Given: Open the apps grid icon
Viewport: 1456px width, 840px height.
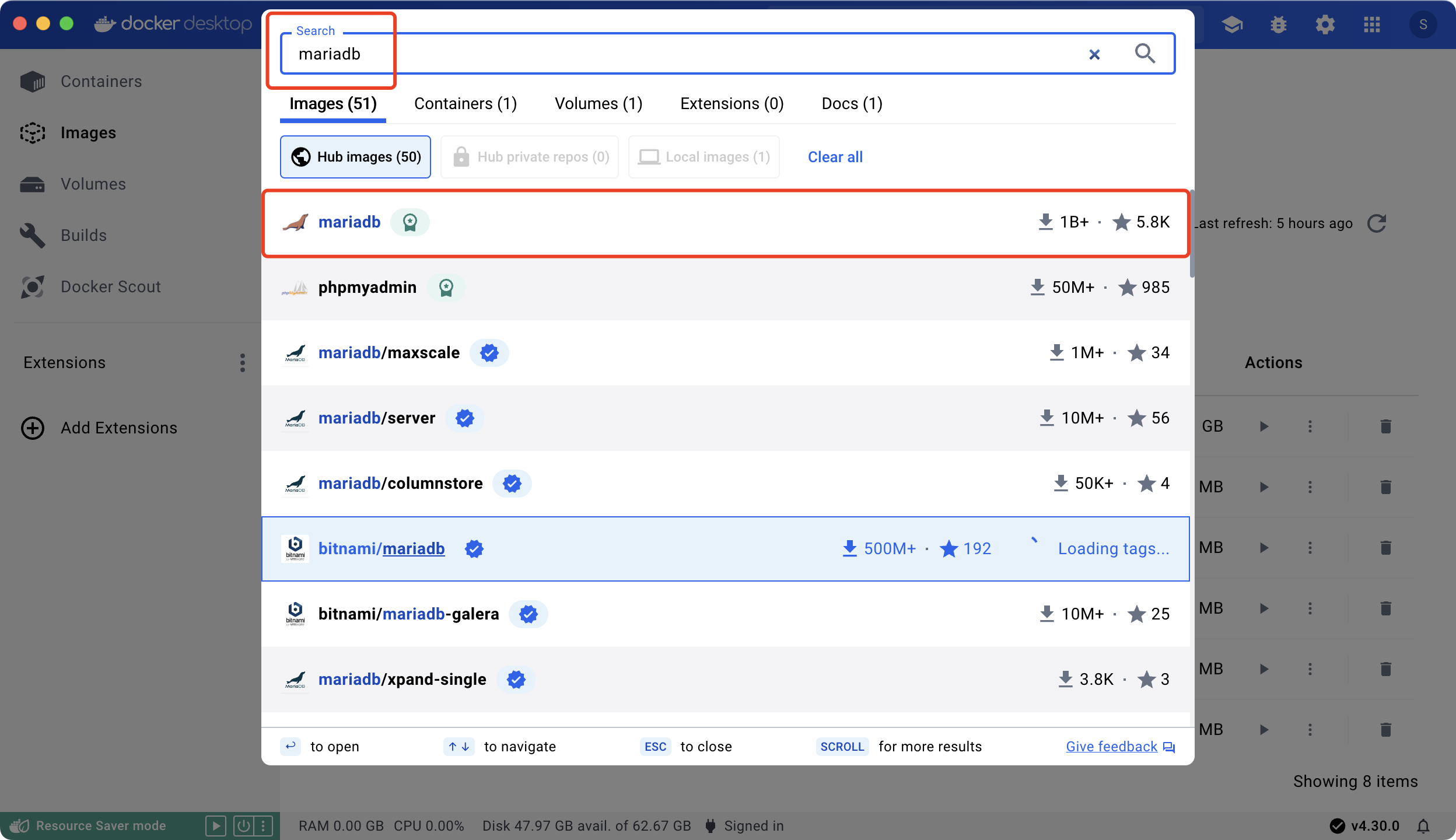Looking at the screenshot, I should tap(1372, 24).
